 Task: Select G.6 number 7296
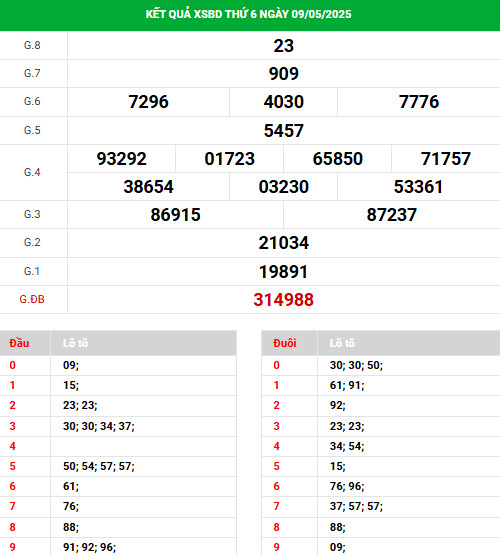tap(148, 102)
